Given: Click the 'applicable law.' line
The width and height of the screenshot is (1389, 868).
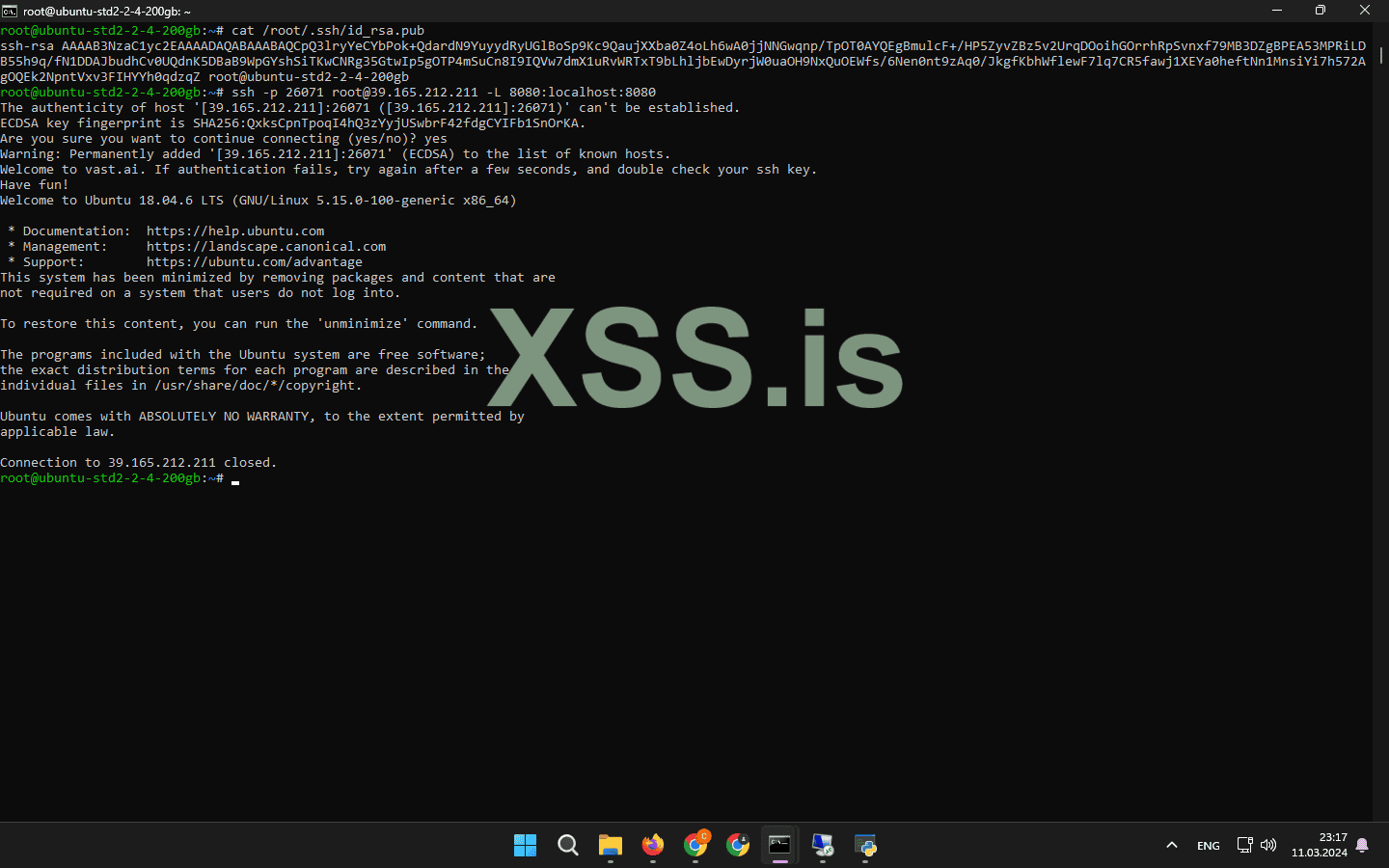Looking at the screenshot, I should 58,431.
